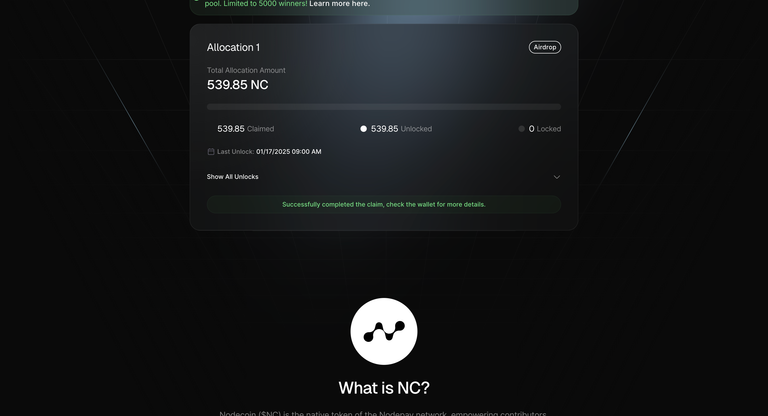Click the calendar icon beside Last Unlock

pyautogui.click(x=211, y=151)
